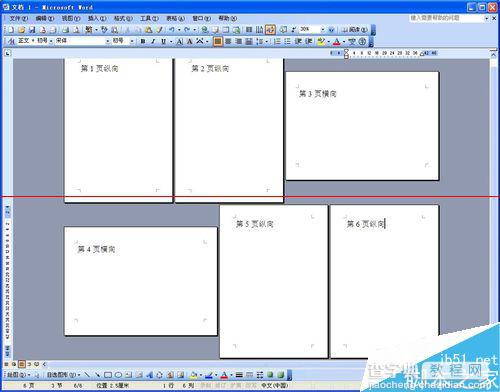The width and height of the screenshot is (500, 392).
Task: Switch to Normal view button
Action: pos(6,364)
